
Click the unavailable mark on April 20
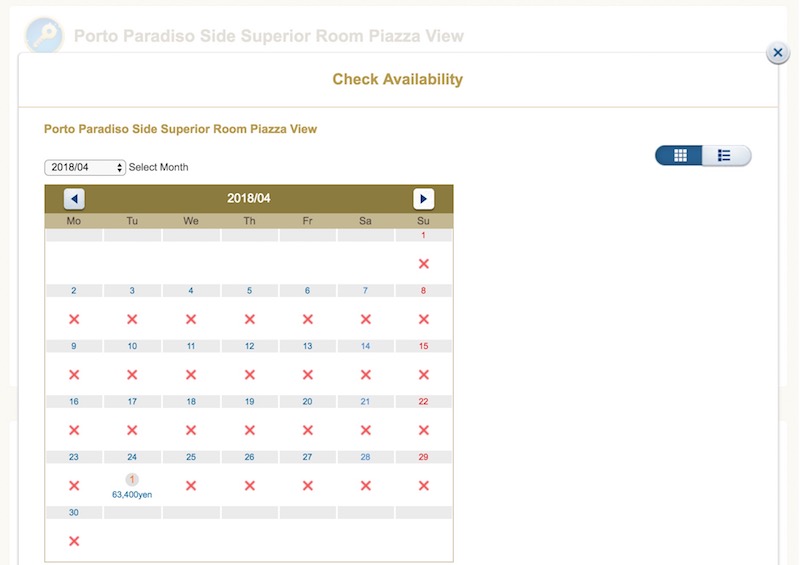point(308,431)
